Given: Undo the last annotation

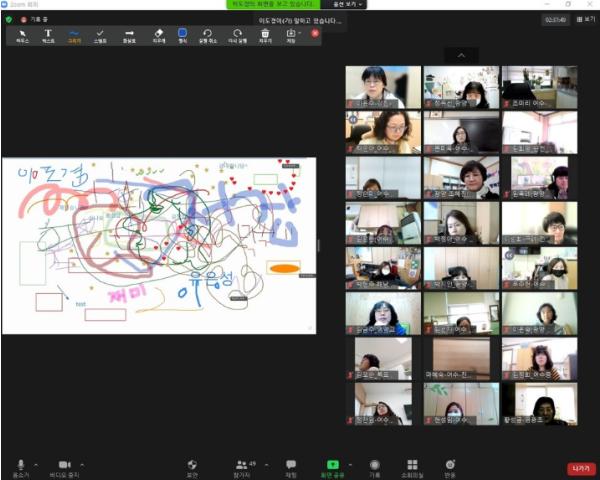Looking at the screenshot, I should click(x=208, y=36).
